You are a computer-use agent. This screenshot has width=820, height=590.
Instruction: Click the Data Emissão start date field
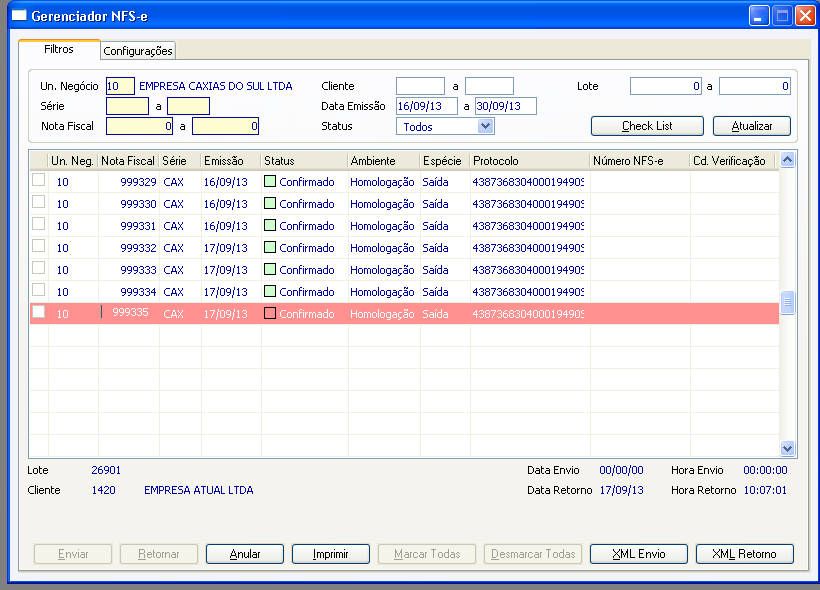coord(427,106)
